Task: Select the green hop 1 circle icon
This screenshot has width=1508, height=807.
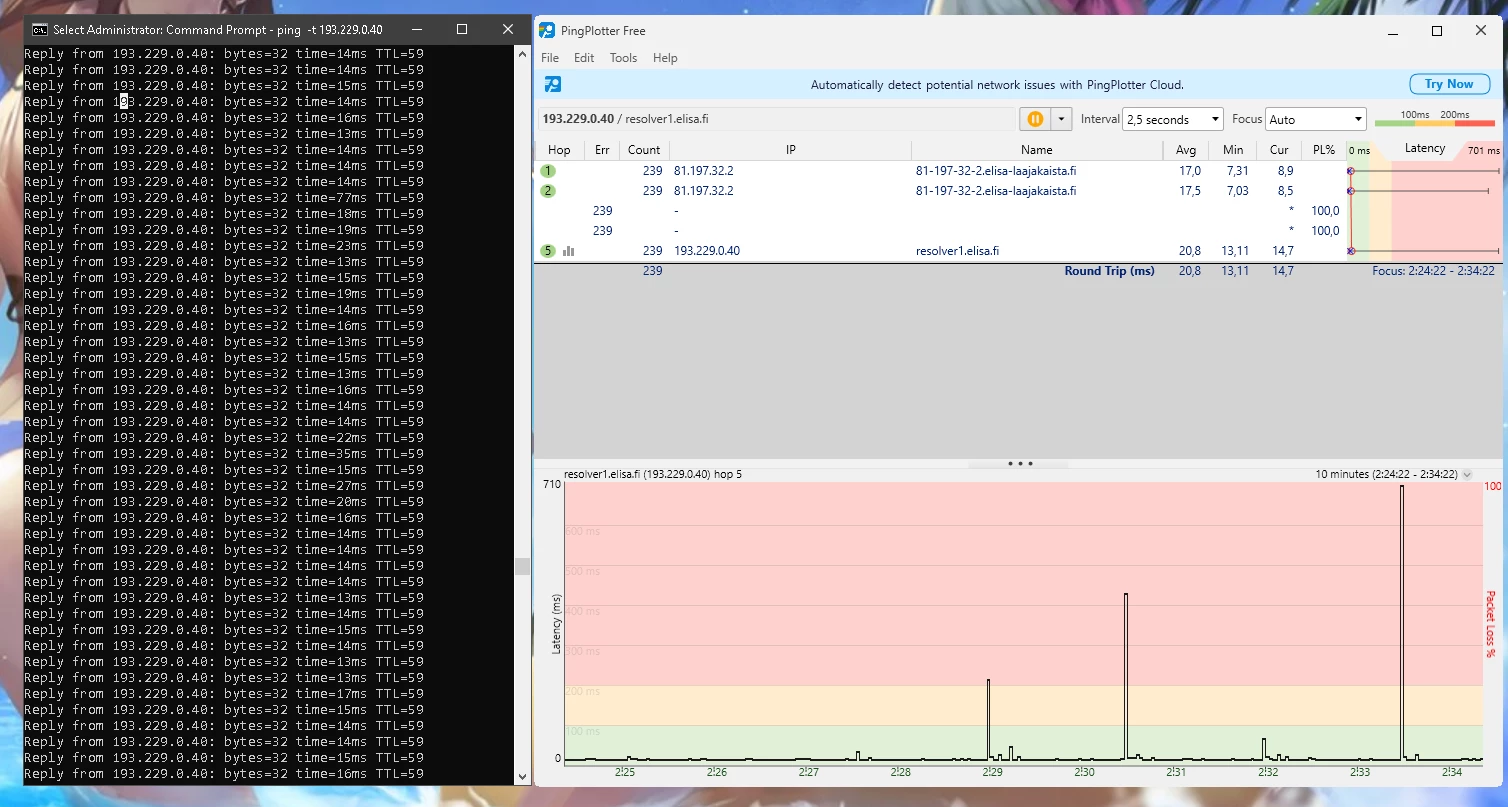Action: 548,171
